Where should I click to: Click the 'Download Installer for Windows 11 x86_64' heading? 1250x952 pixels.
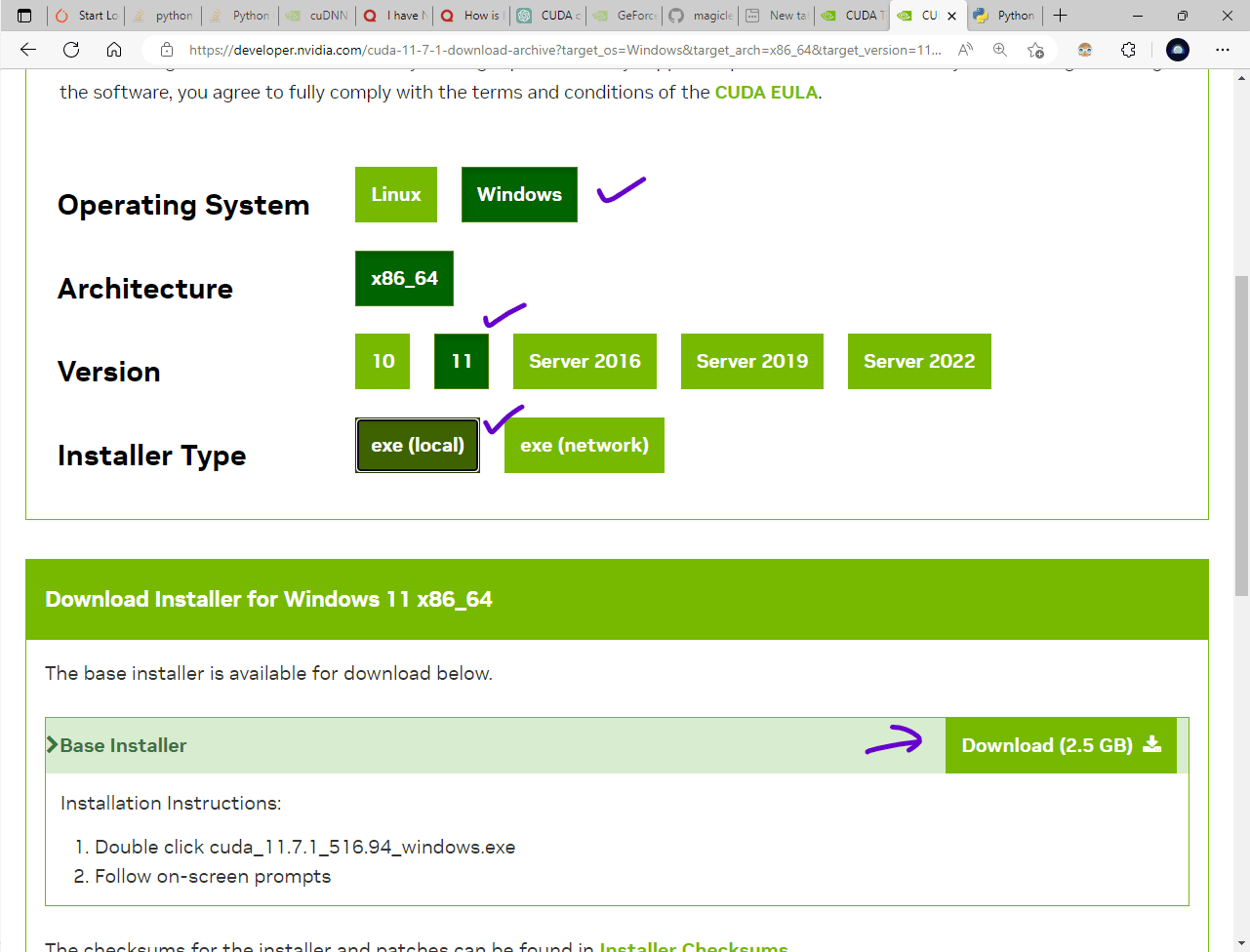click(268, 599)
